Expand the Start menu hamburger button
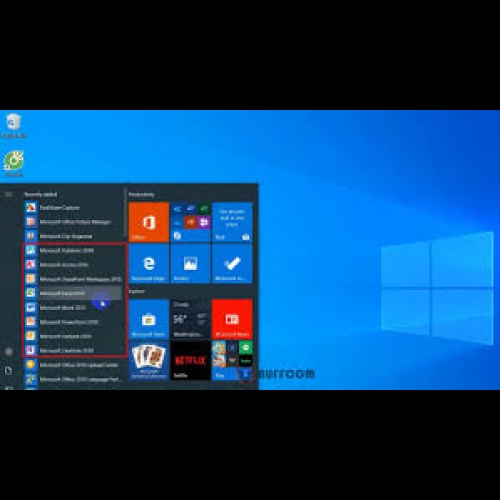500x500 pixels. point(9,194)
